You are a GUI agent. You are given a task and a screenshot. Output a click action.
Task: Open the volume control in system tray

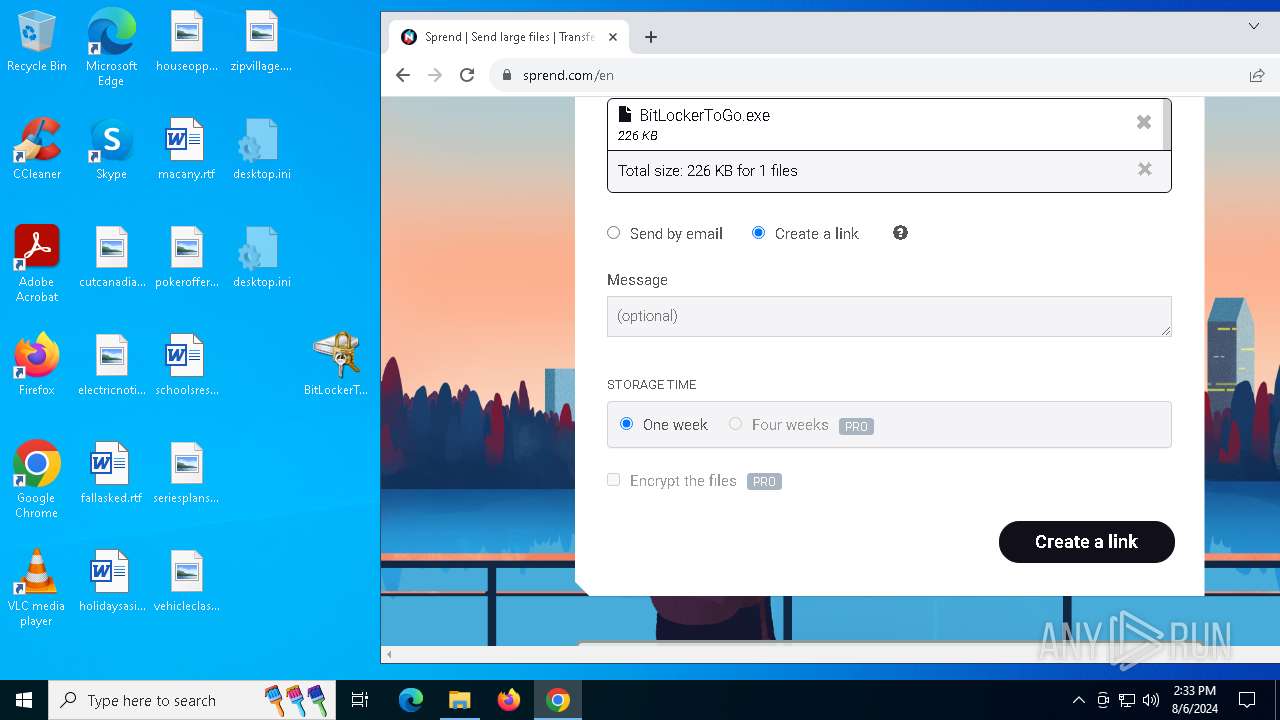pyautogui.click(x=1151, y=700)
